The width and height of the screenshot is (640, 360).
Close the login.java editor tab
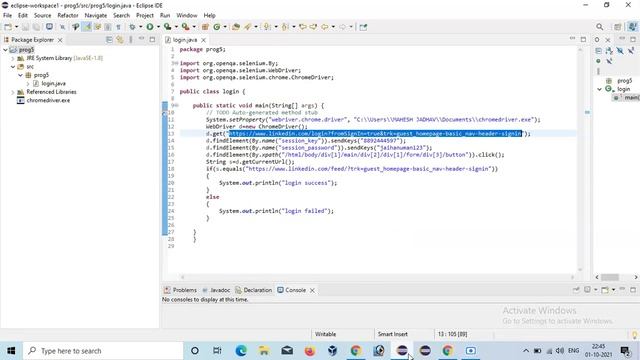(203, 40)
